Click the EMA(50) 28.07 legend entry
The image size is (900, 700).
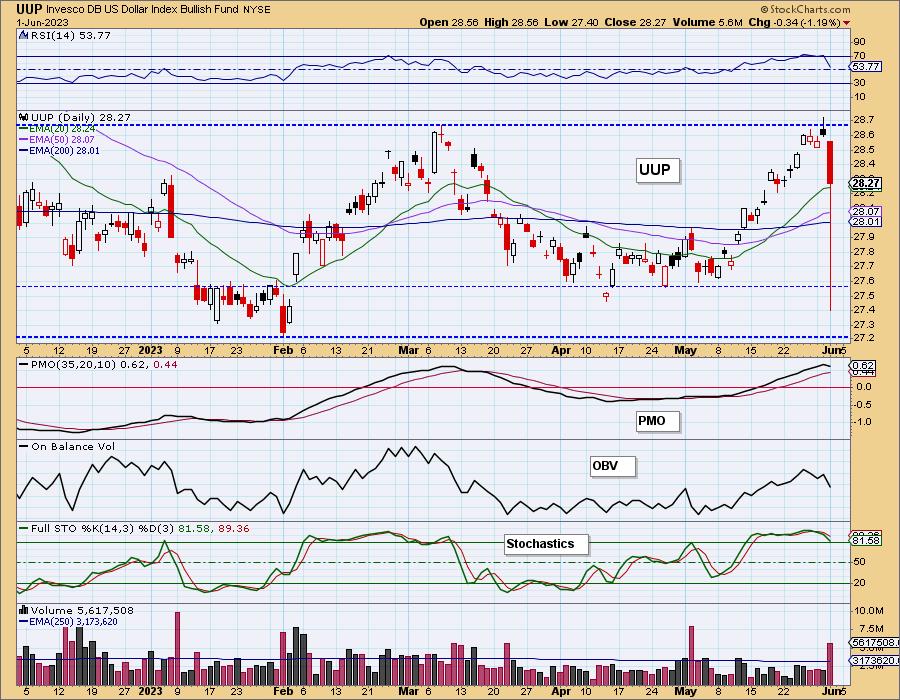62,139
